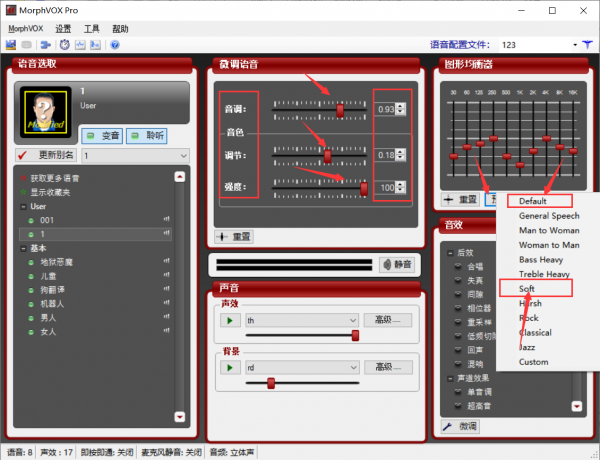The height and width of the screenshot is (460, 600).
Task: Click the waveform chart toolbar icon
Action: 80,45
